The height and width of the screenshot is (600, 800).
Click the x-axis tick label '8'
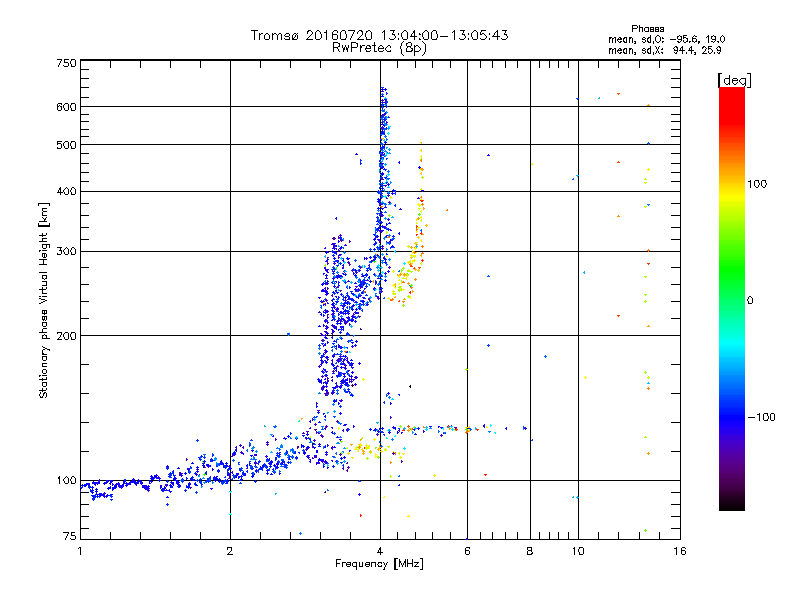pyautogui.click(x=530, y=551)
